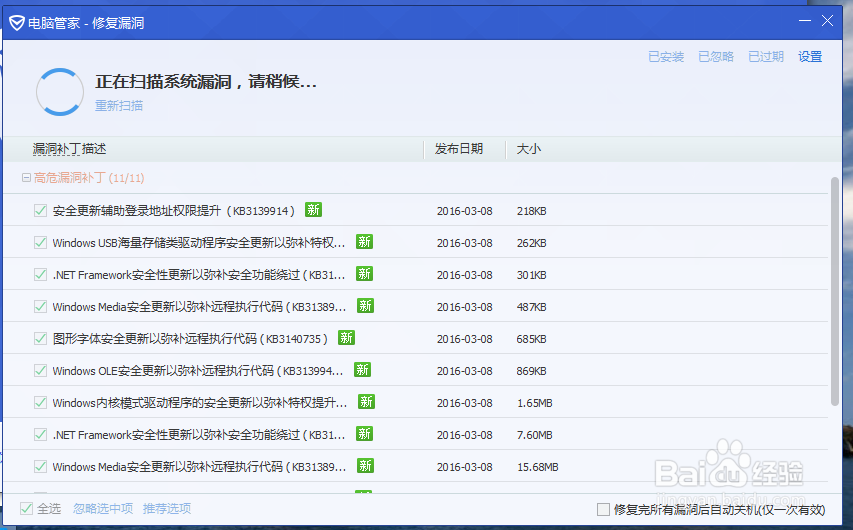Click size value 15.68MB
Screen dimensions: 853x530
pos(537,467)
